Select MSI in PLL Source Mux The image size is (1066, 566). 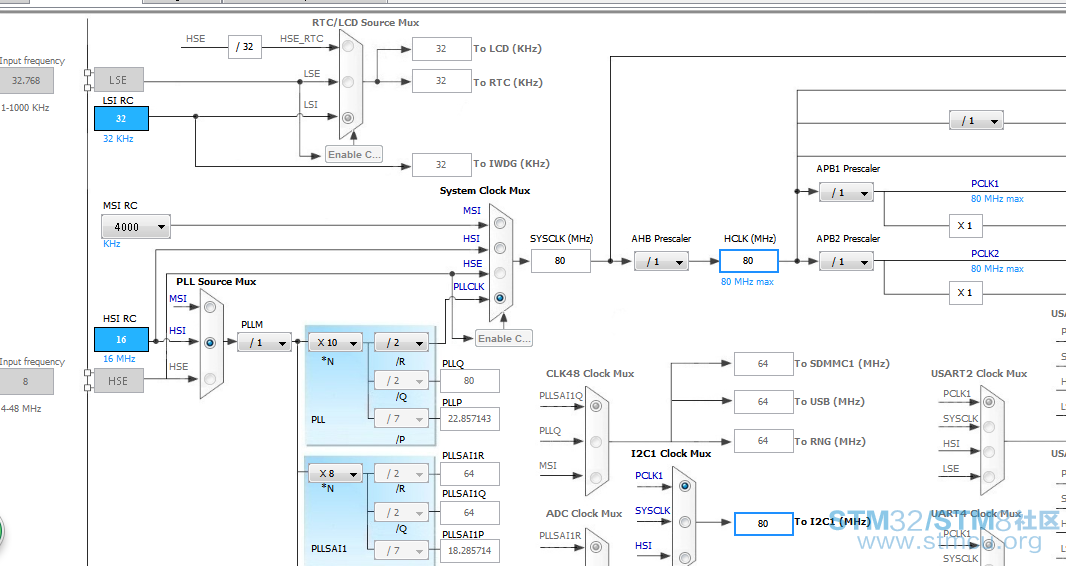210,307
